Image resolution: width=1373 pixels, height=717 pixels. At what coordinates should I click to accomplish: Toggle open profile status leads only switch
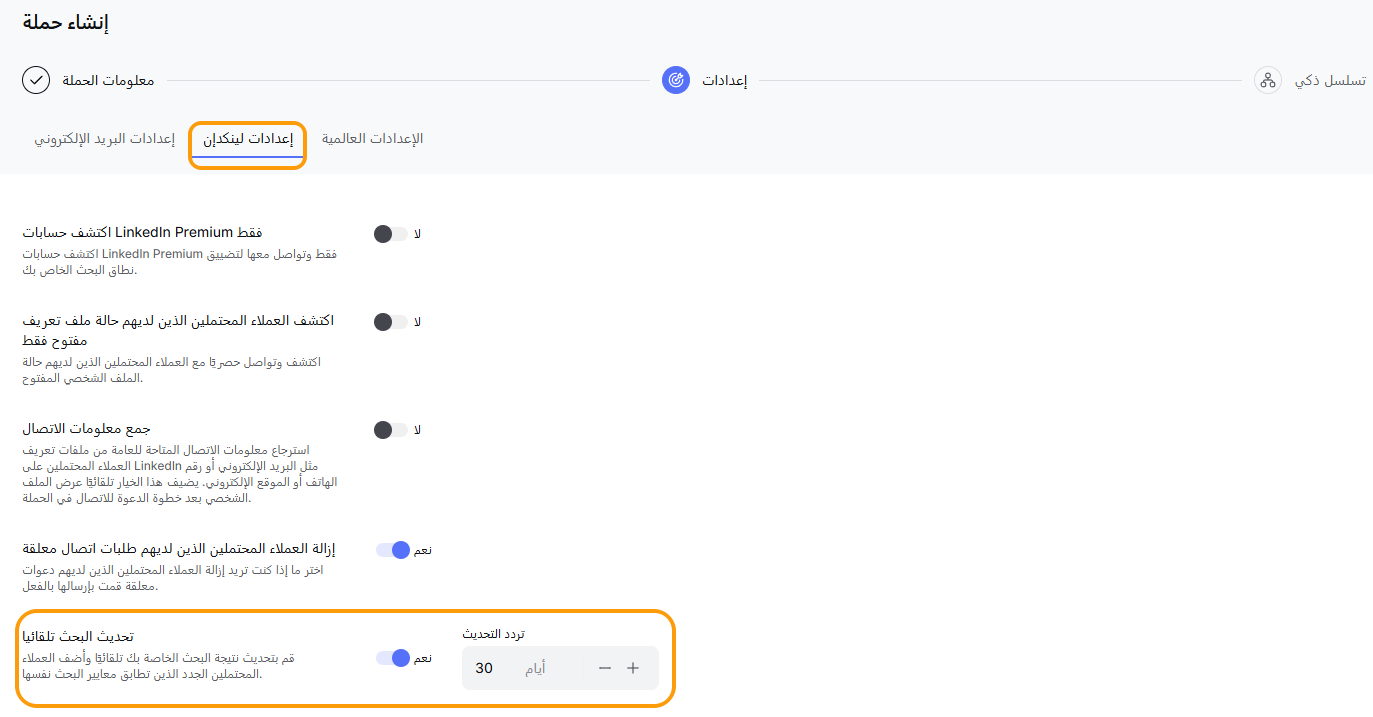coord(391,322)
